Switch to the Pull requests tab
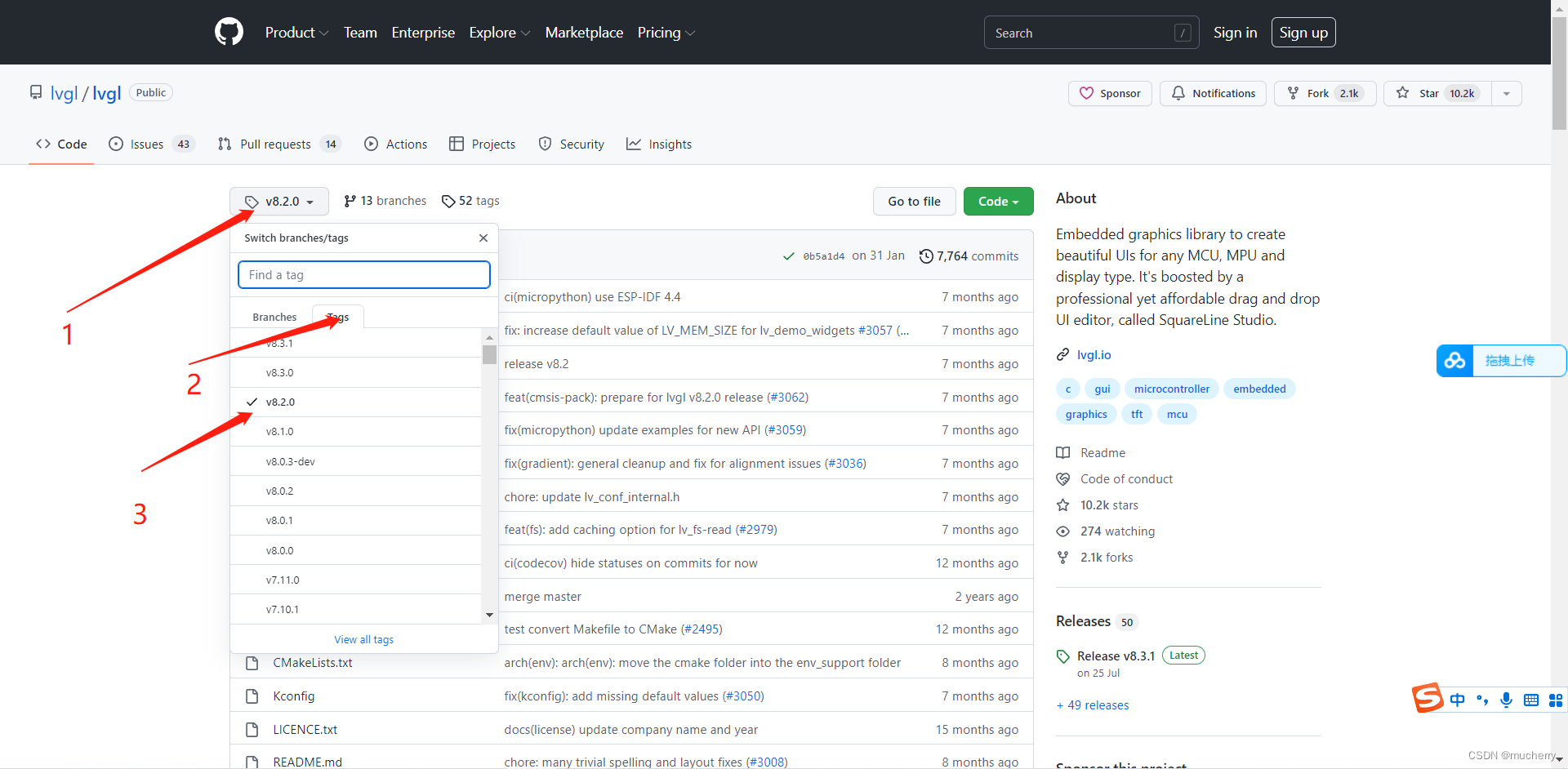The height and width of the screenshot is (769, 1568). (279, 144)
